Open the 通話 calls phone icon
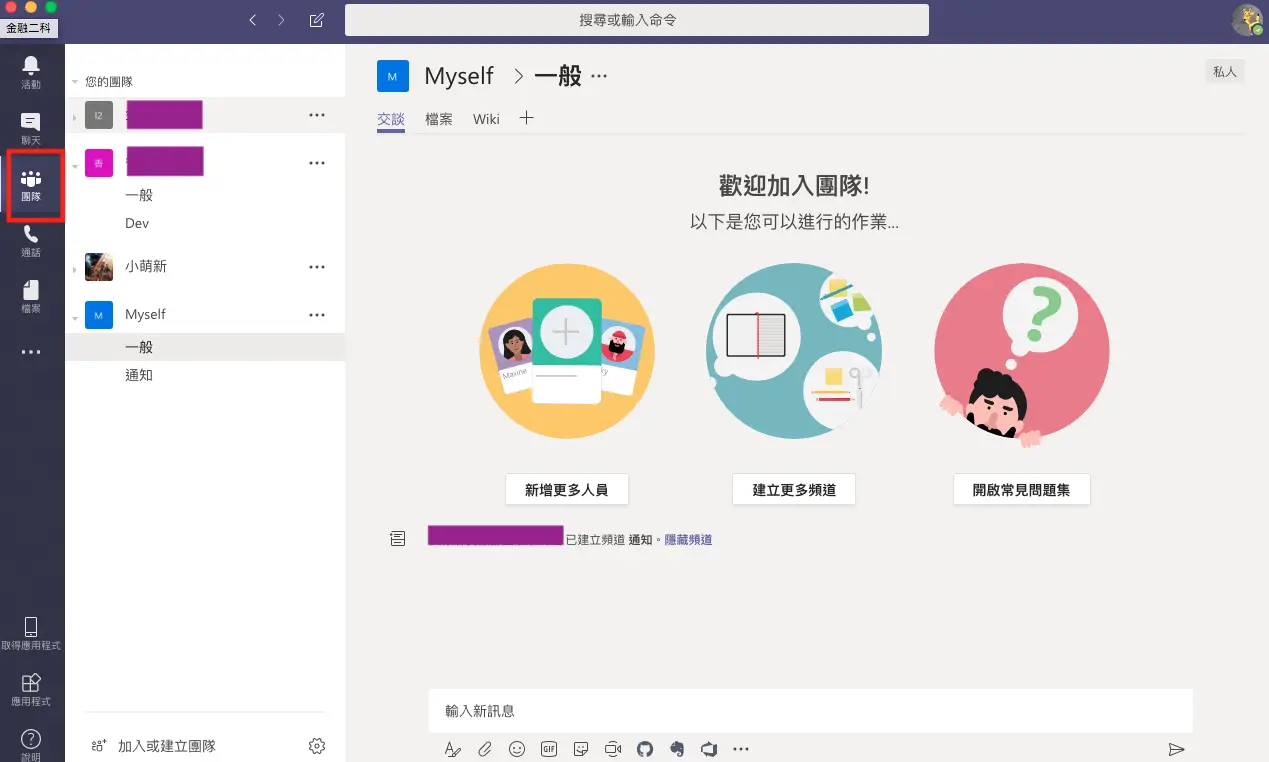Viewport: 1269px width, 762px height. [31, 240]
